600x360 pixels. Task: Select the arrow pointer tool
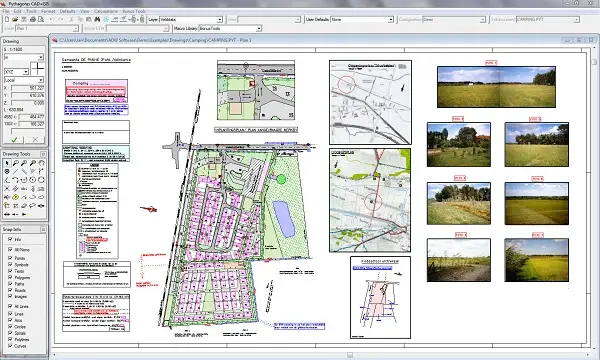coord(7,163)
